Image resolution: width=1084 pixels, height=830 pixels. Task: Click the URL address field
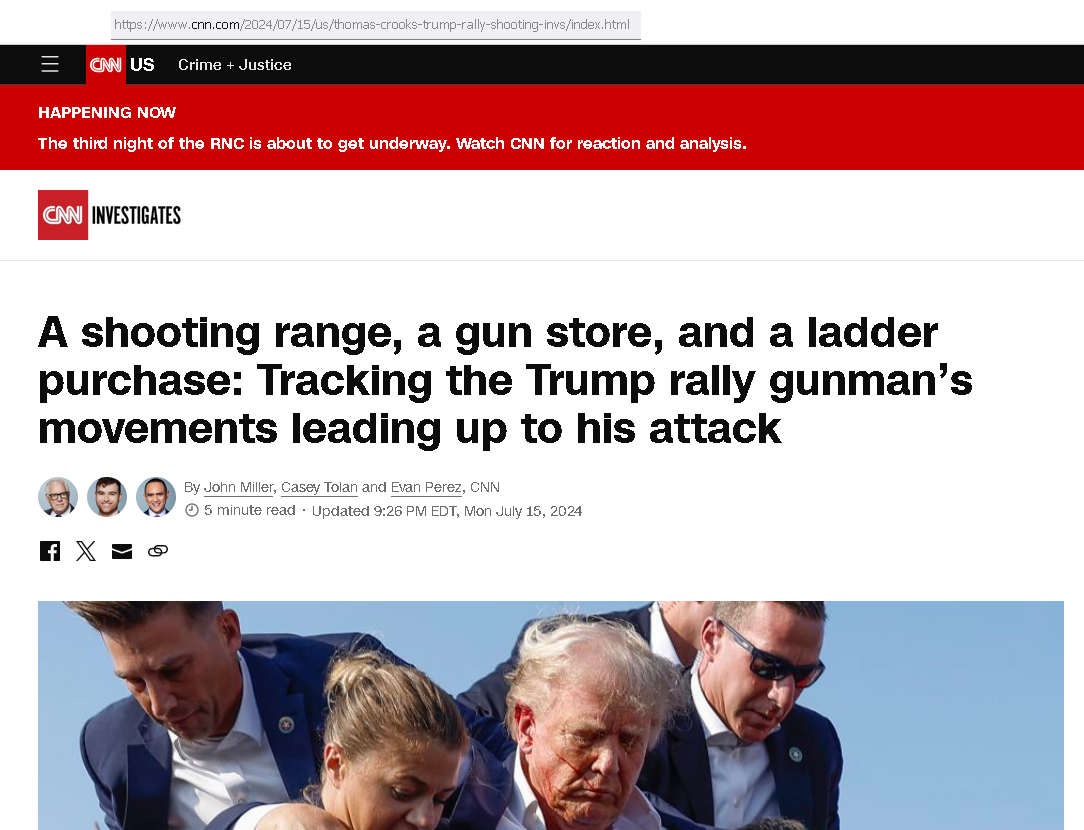pyautogui.click(x=375, y=25)
